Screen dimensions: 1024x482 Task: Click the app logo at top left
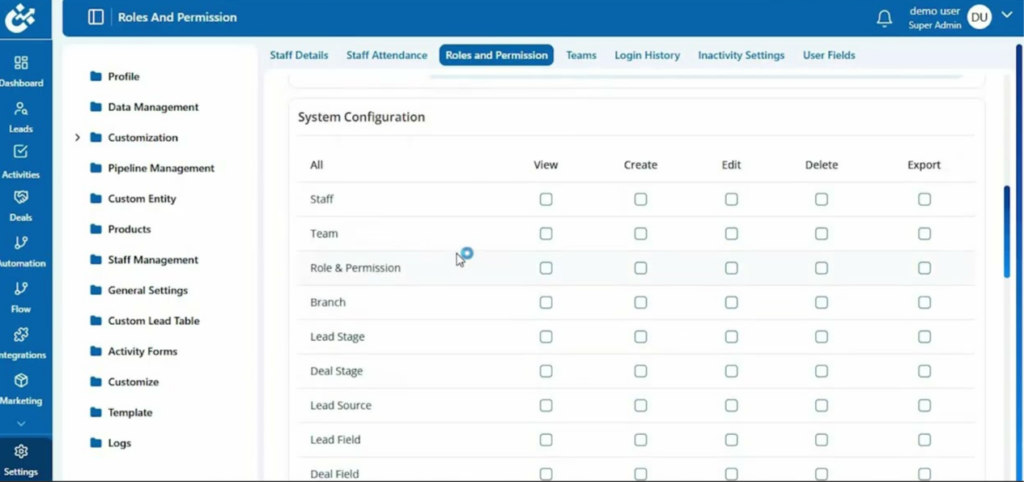(x=20, y=18)
